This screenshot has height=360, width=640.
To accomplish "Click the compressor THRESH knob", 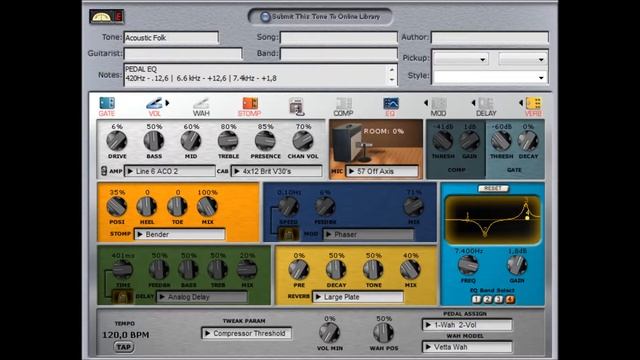I will pos(443,140).
